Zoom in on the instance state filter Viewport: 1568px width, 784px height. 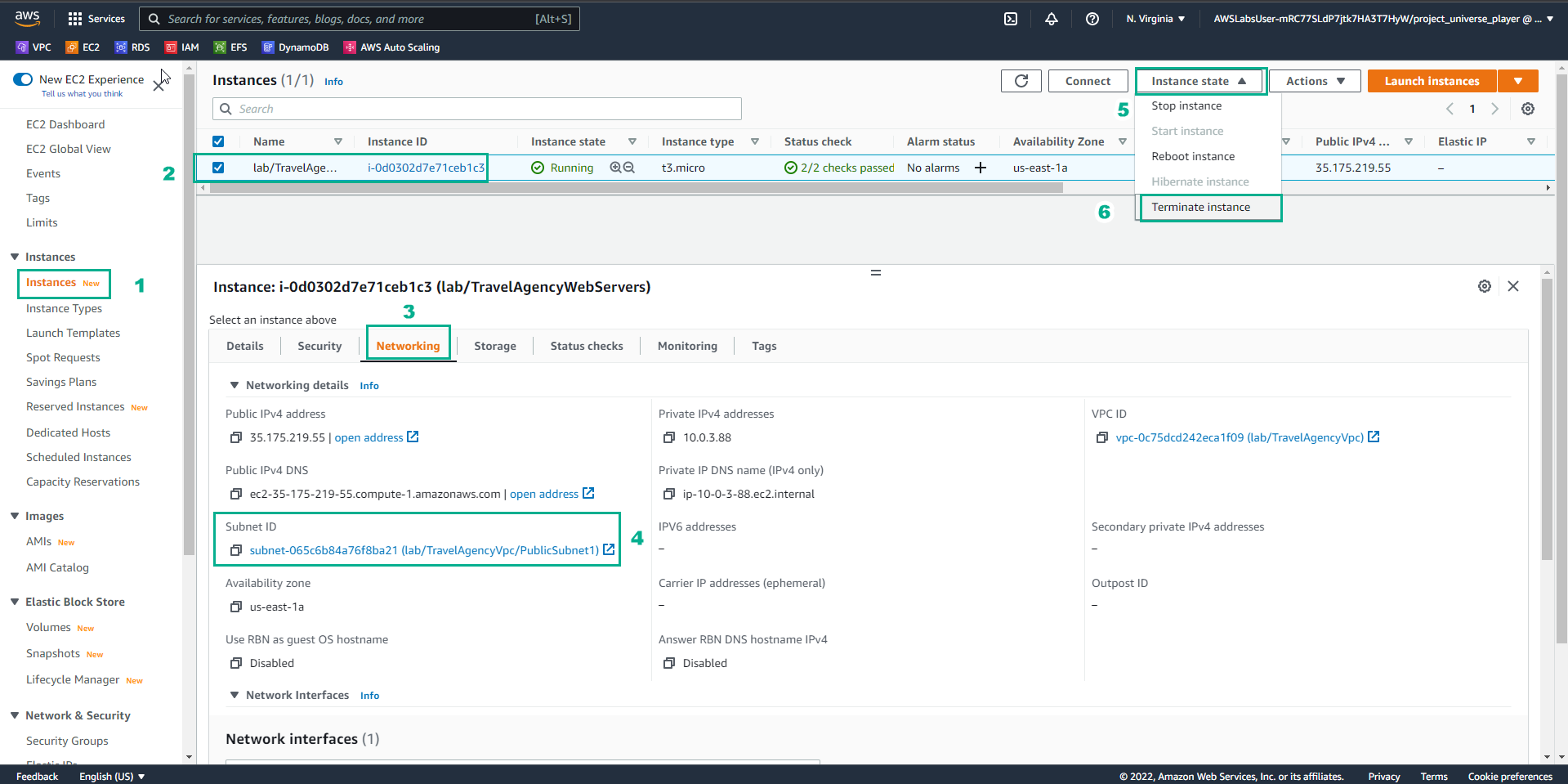tap(615, 168)
